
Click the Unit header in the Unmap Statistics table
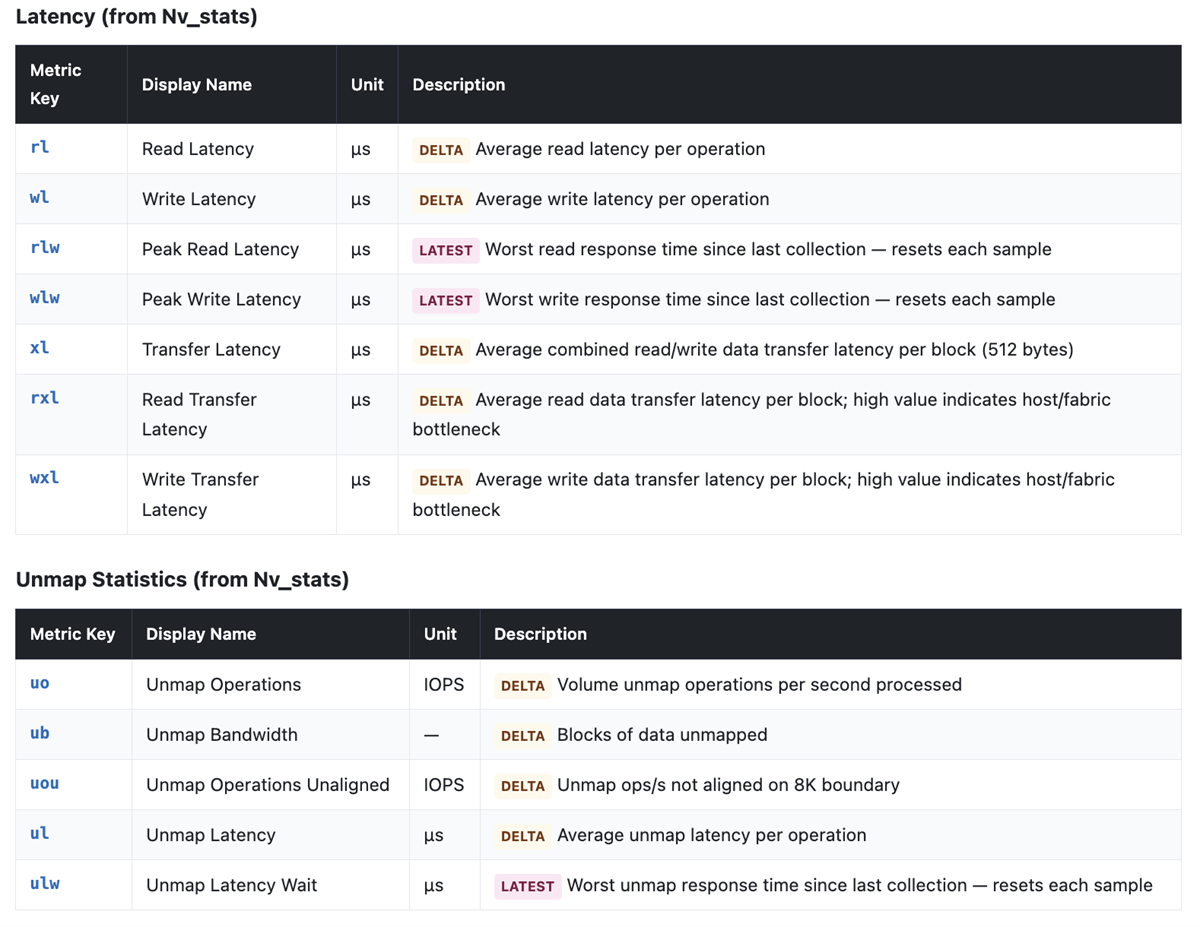[440, 634]
